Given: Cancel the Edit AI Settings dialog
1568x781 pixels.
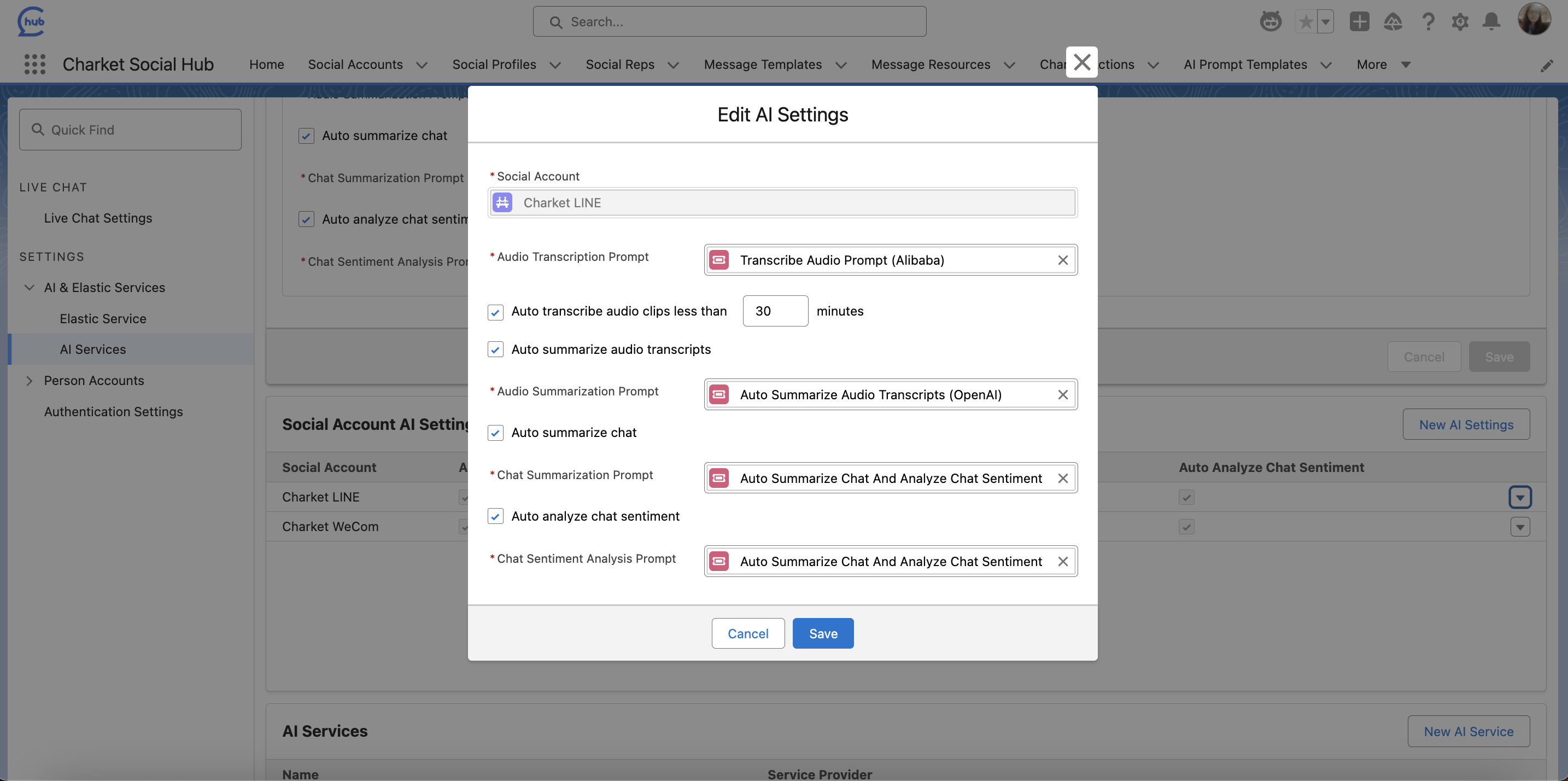Looking at the screenshot, I should (747, 633).
